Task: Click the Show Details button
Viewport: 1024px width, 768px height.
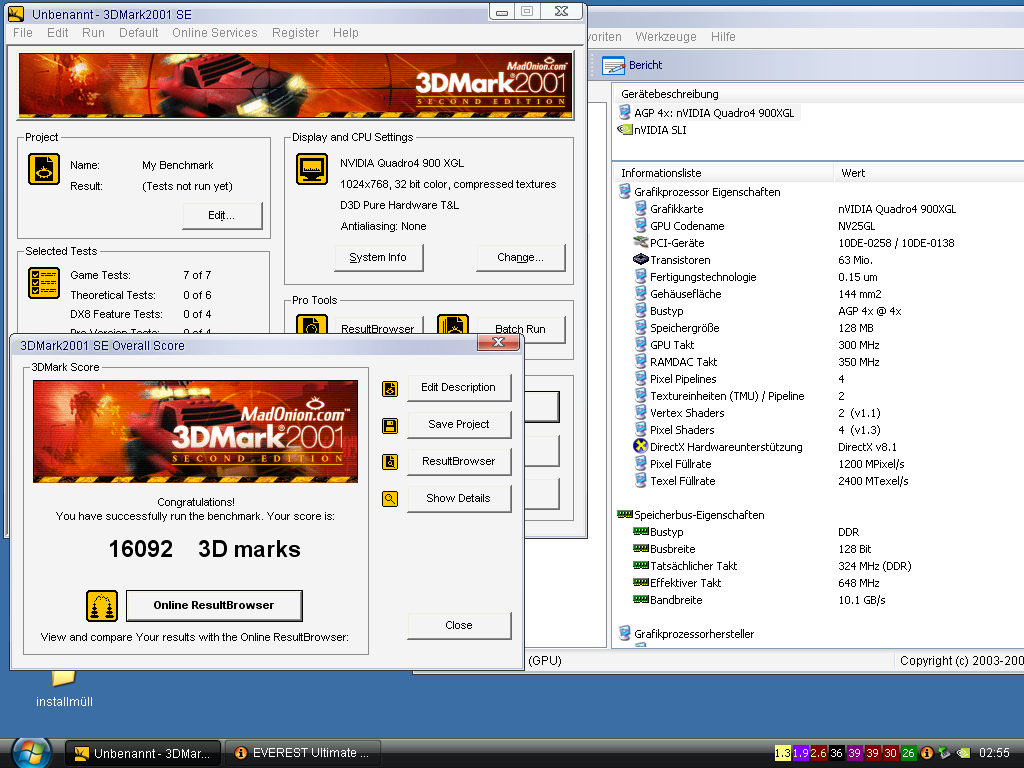Action: [458, 498]
